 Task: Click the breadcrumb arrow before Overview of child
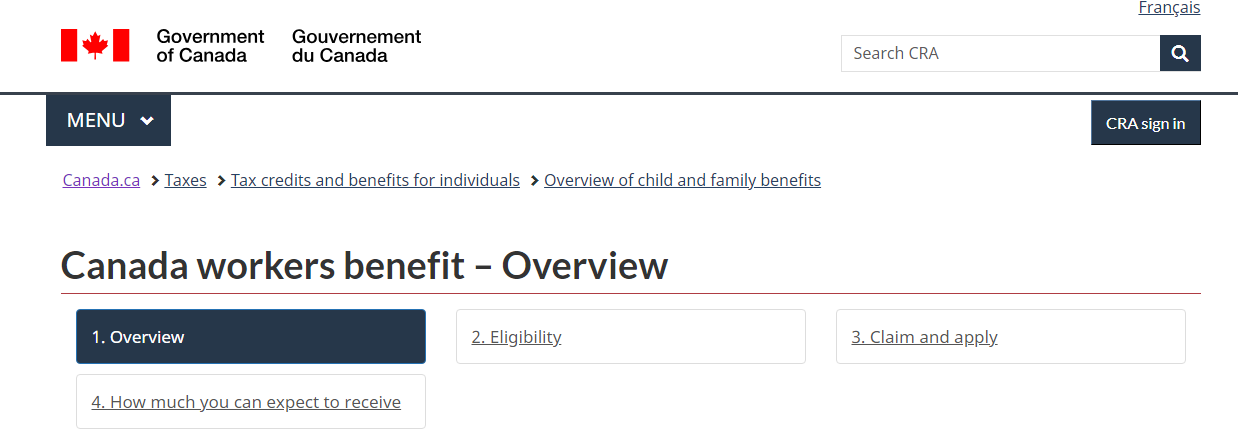pos(535,181)
